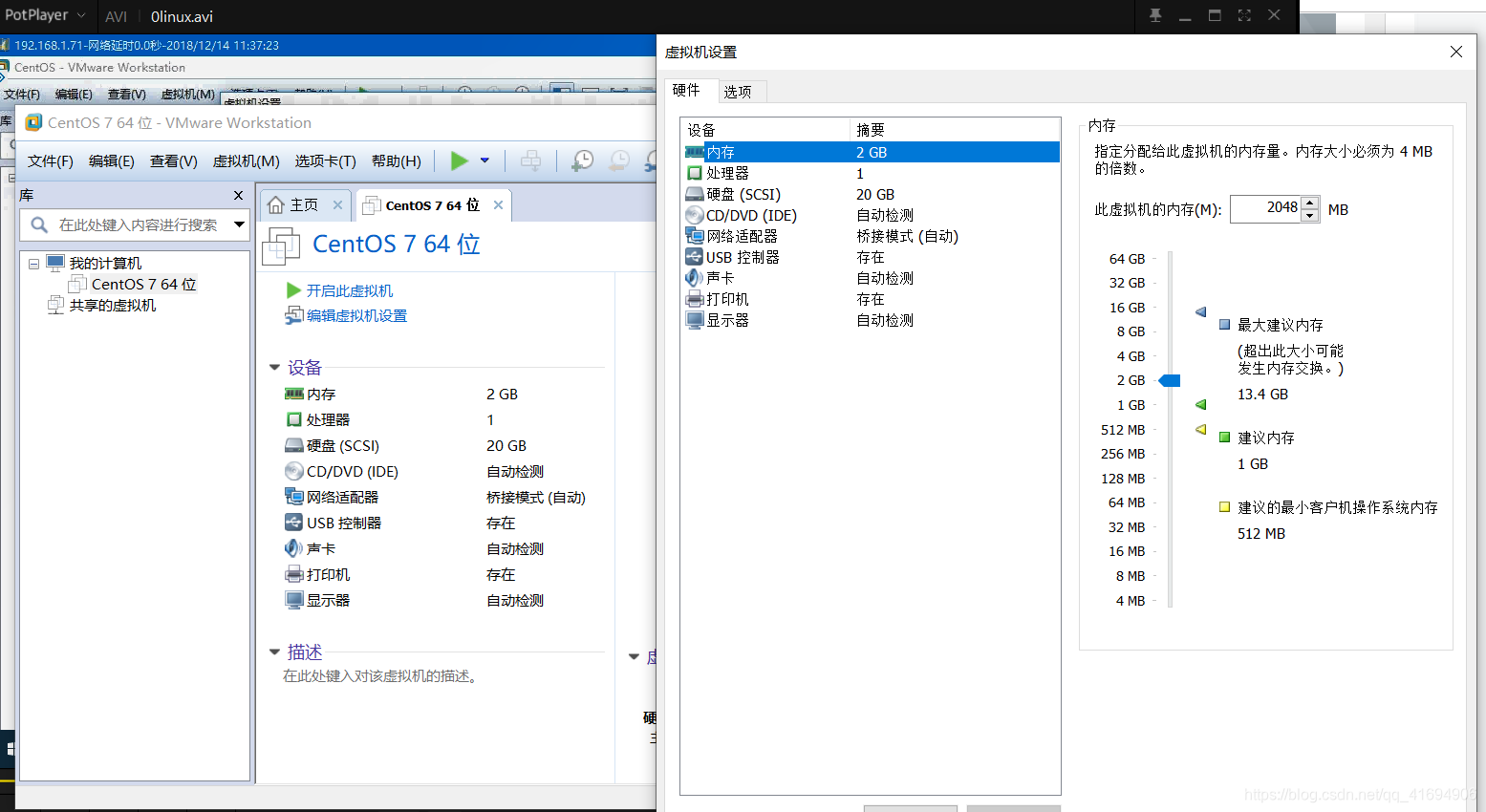Click 处理器 processor icon in VM summary
Viewport: 1486px width, 812px height.
click(293, 419)
